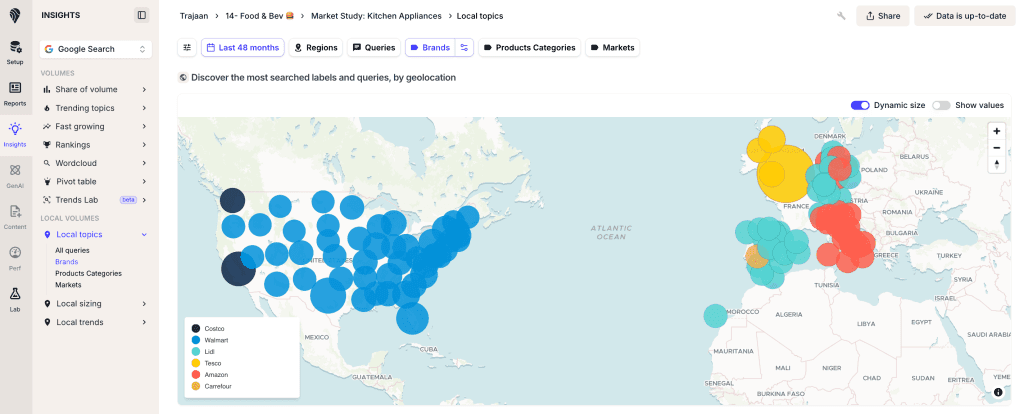Image resolution: width=1024 pixels, height=414 pixels.
Task: Click the wrench settings icon
Action: click(x=841, y=16)
